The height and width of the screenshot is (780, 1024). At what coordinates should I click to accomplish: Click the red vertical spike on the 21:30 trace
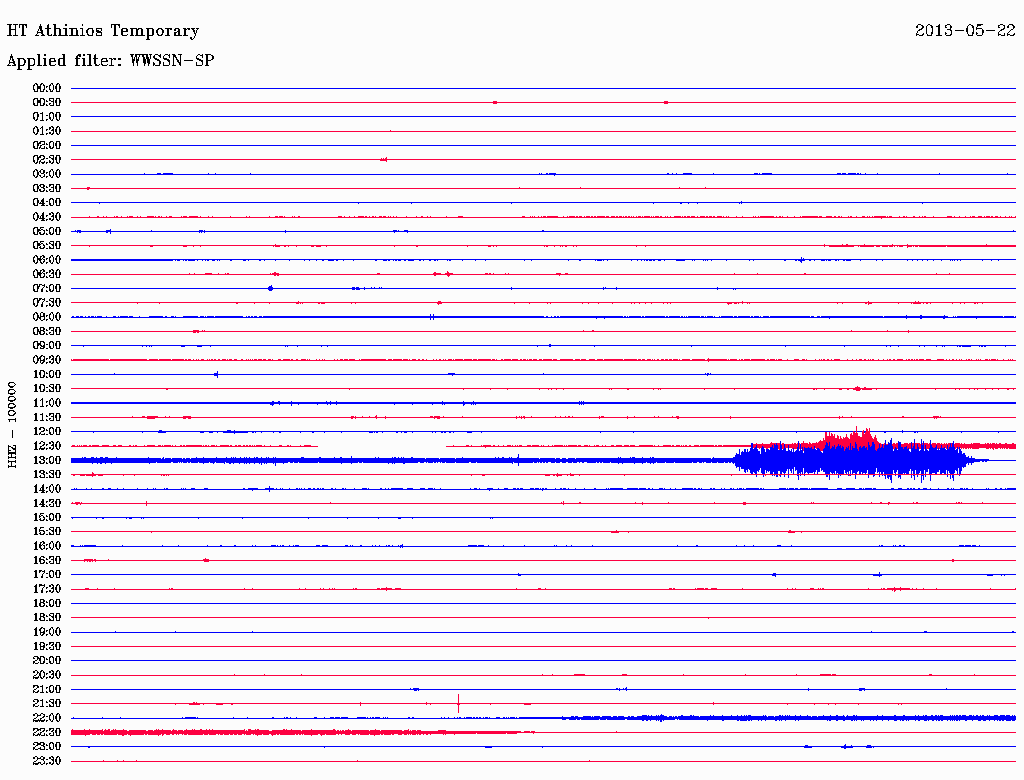[x=458, y=704]
